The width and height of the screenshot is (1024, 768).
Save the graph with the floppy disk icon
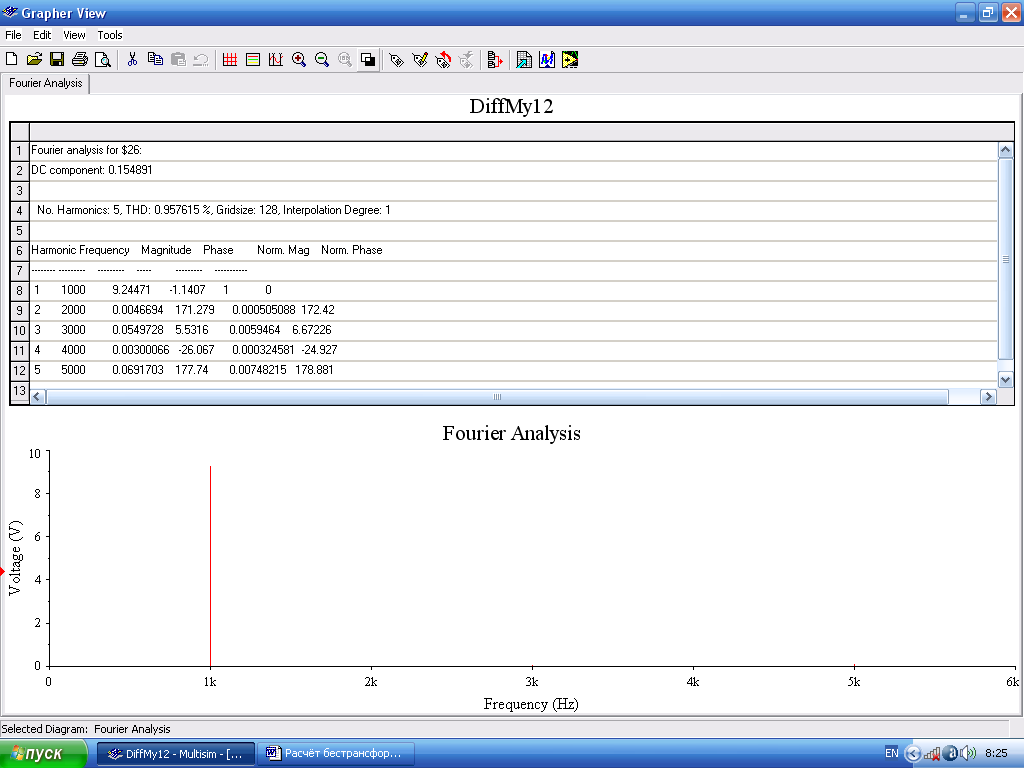pos(57,60)
